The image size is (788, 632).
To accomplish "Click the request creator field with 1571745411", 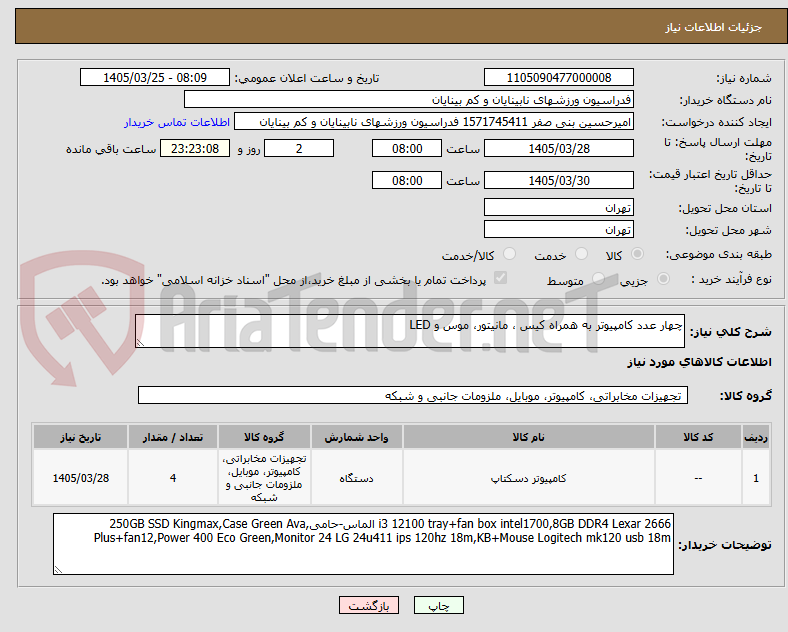I will (434, 122).
